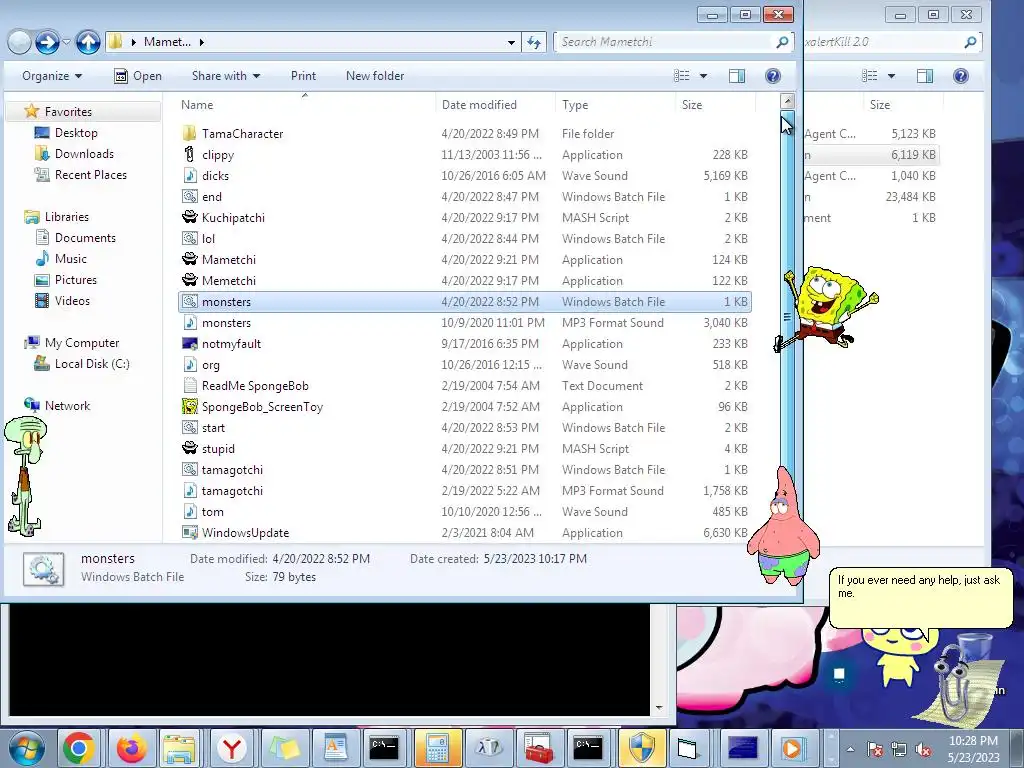Screen dimensions: 1024x768
Task: Sort files by Date modified column
Action: [479, 104]
